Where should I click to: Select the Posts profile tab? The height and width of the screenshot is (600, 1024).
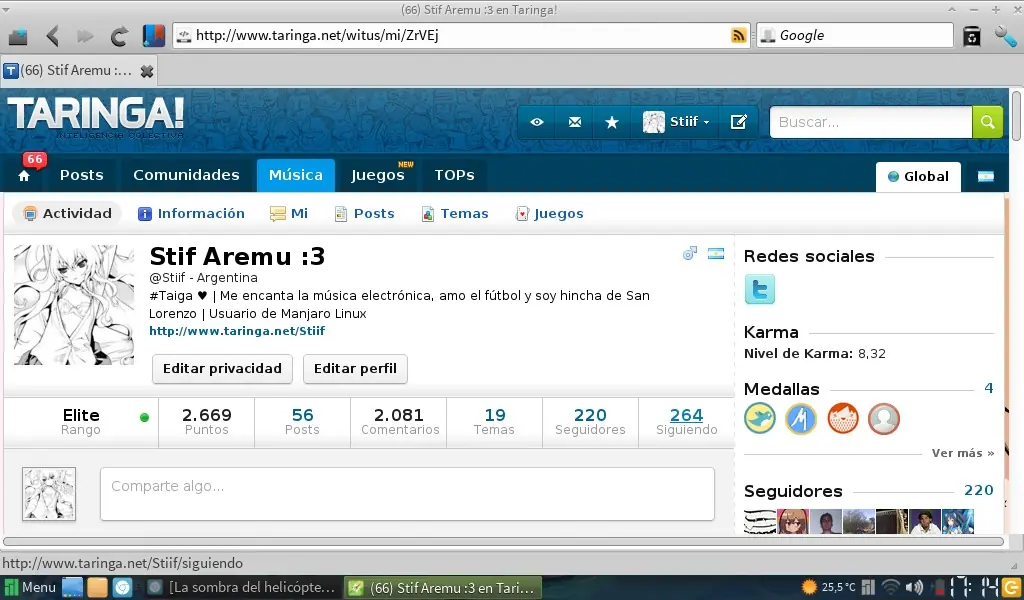tap(364, 213)
